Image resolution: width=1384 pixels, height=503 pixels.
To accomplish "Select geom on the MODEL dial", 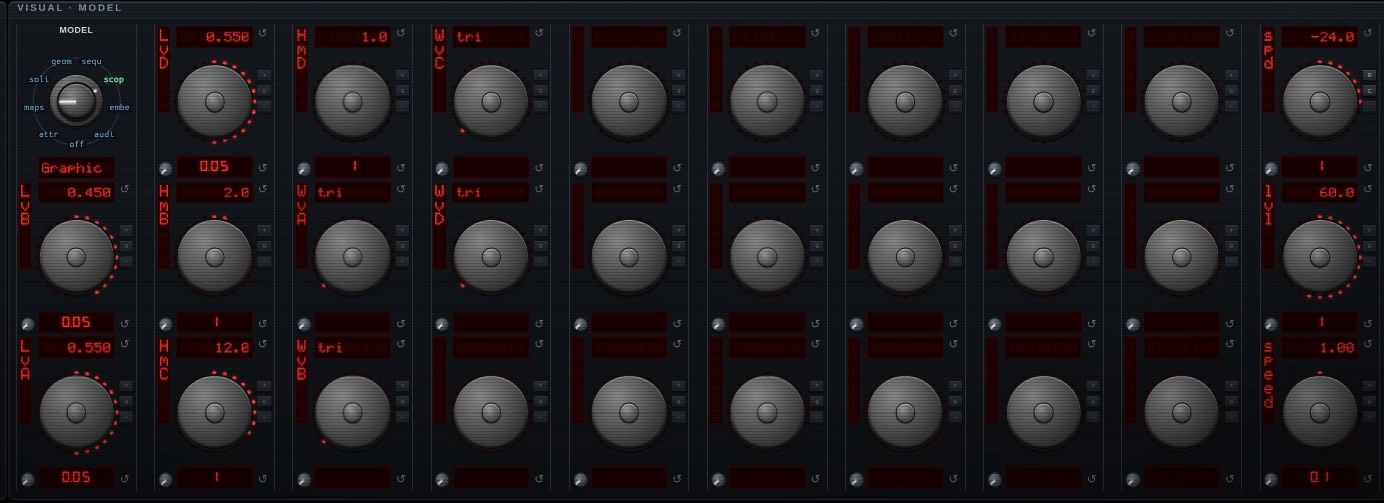I will point(61,62).
